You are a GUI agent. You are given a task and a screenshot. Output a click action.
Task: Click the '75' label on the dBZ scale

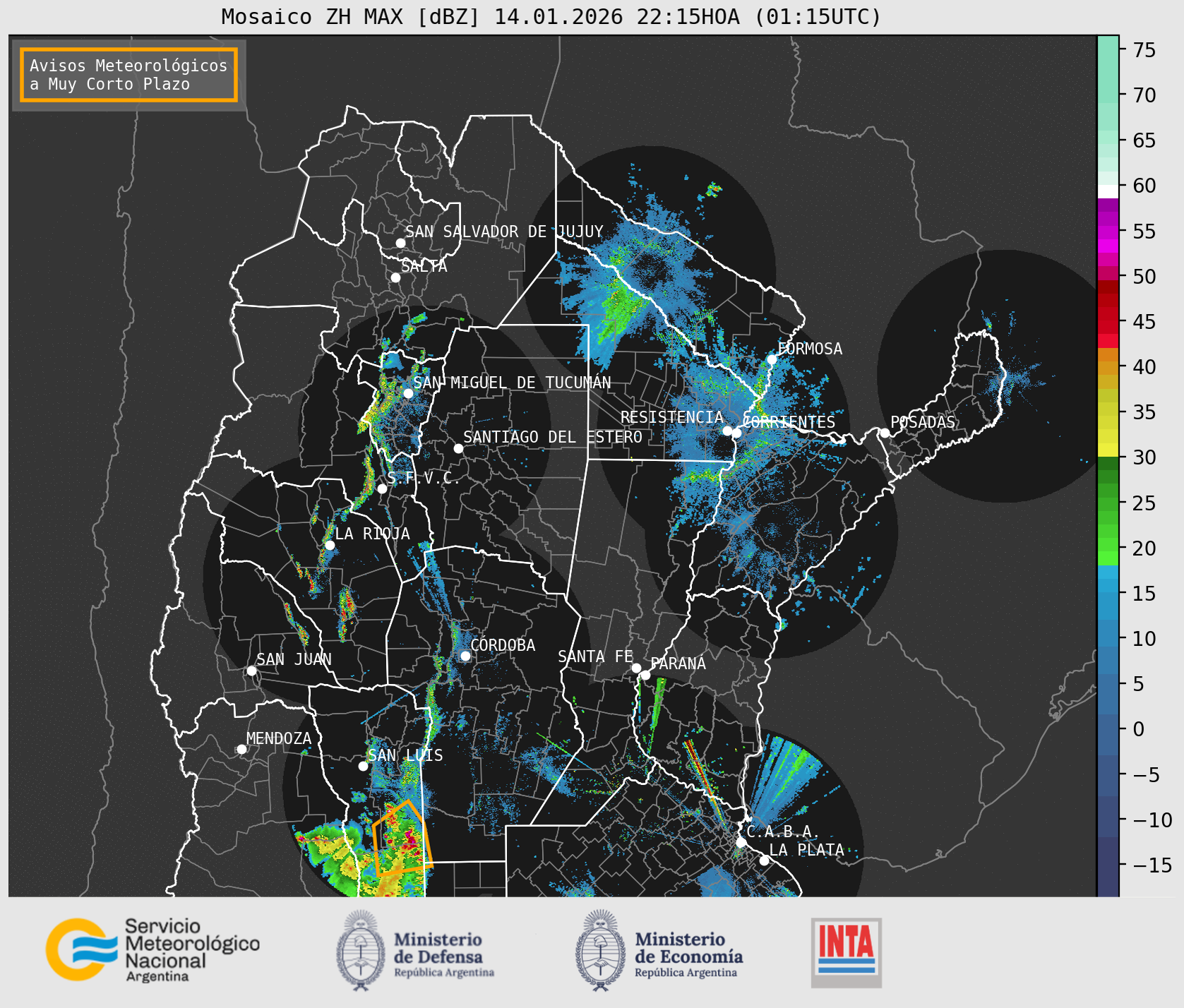[x=1144, y=49]
